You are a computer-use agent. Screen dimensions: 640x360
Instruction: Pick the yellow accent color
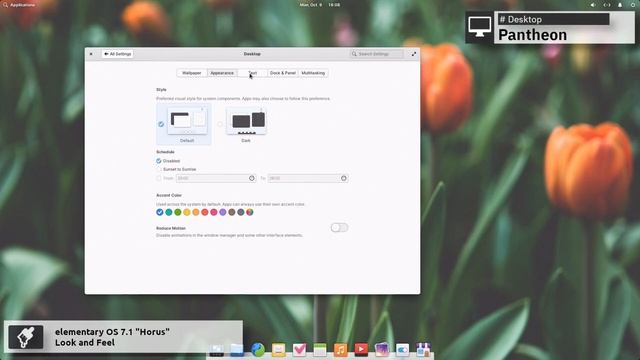click(187, 212)
